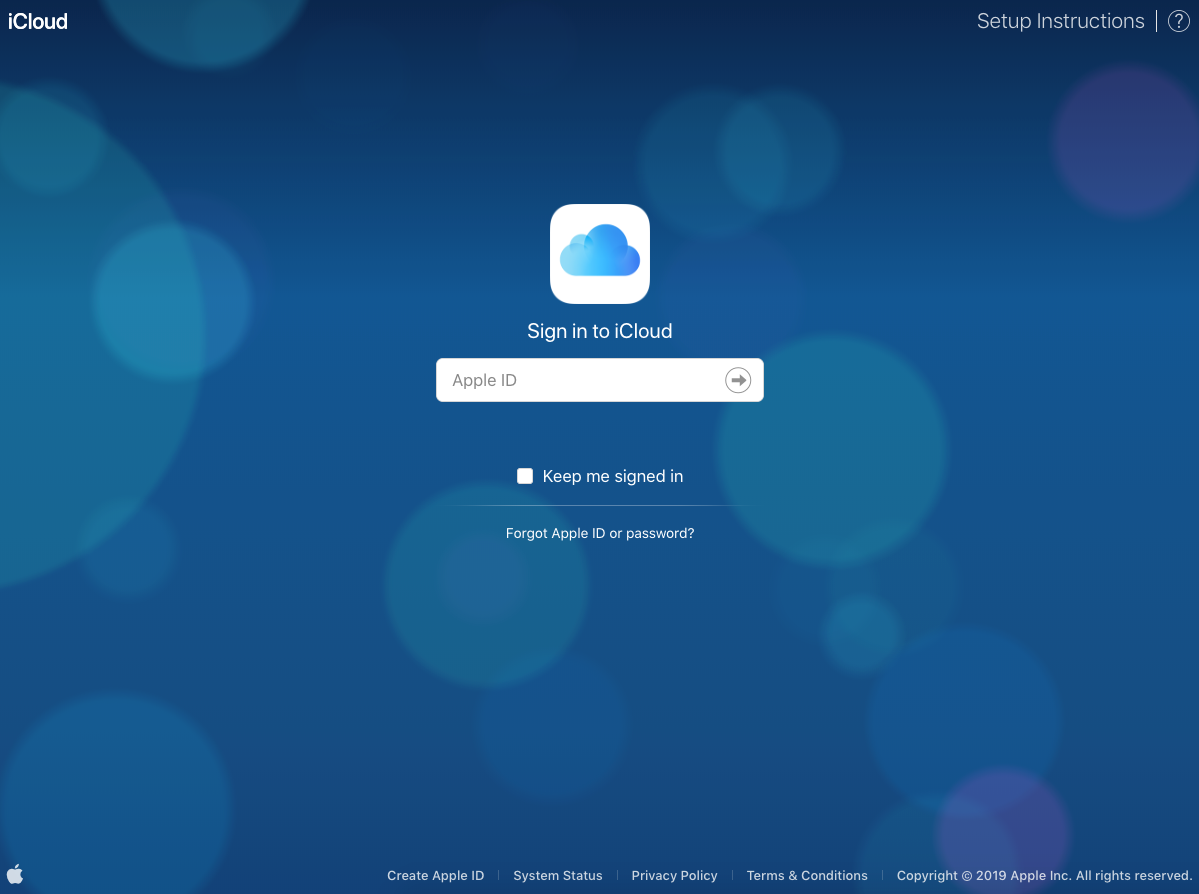Click the Apple logo in the footer
Viewport: 1199px width, 894px height.
click(15, 873)
